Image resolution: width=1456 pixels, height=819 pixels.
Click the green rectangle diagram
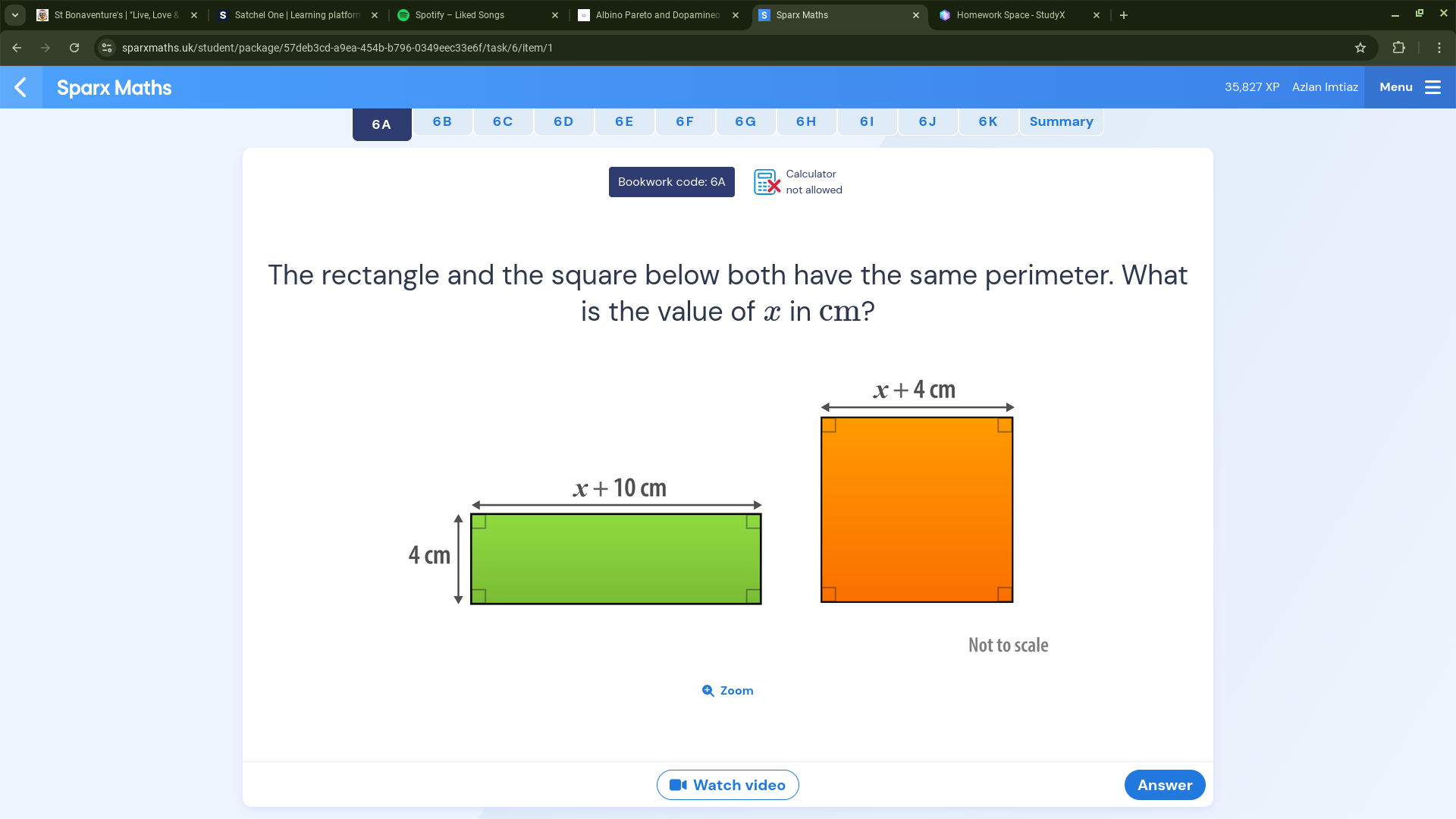pyautogui.click(x=616, y=559)
